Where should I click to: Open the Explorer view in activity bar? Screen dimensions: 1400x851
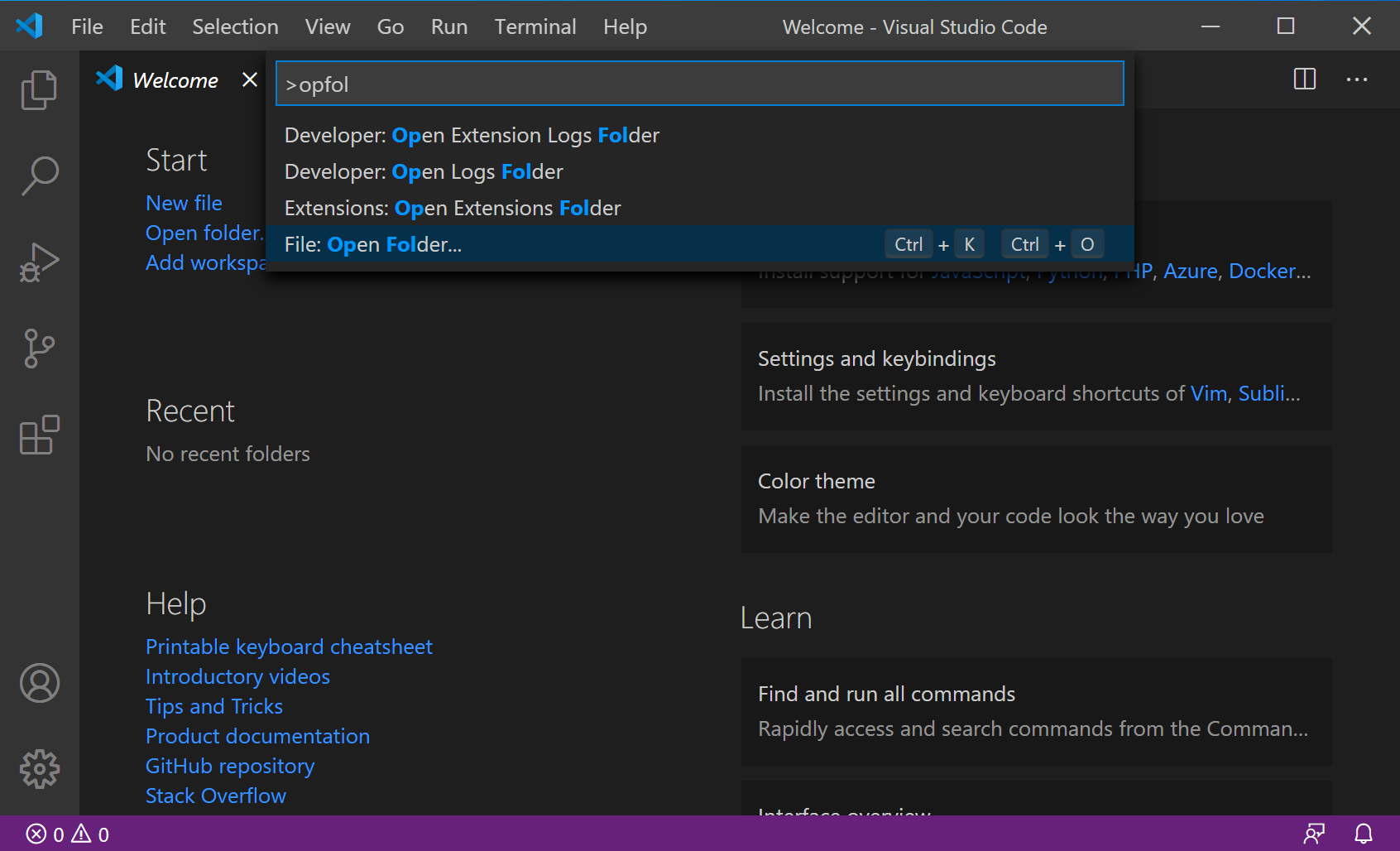pos(39,89)
